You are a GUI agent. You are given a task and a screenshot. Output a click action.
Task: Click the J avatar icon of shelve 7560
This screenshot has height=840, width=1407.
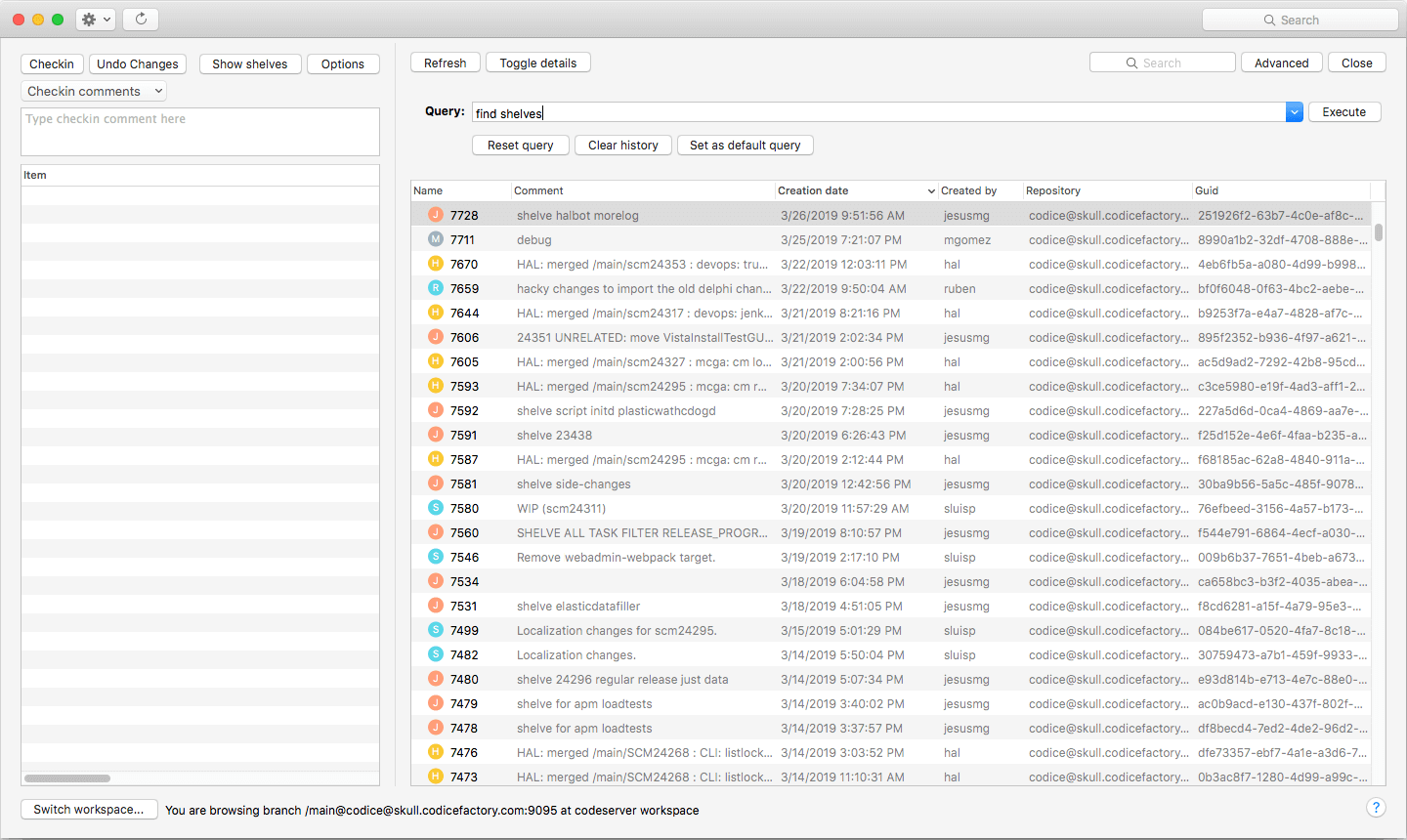[x=436, y=532]
